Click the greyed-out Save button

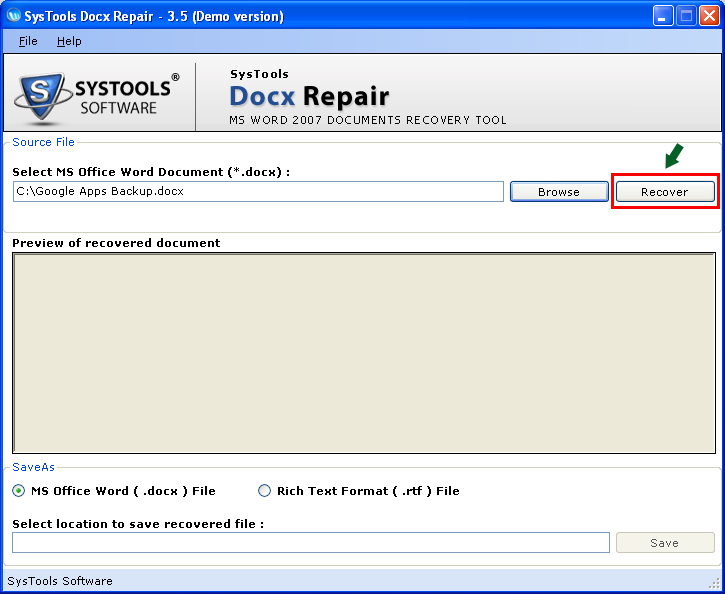[664, 543]
